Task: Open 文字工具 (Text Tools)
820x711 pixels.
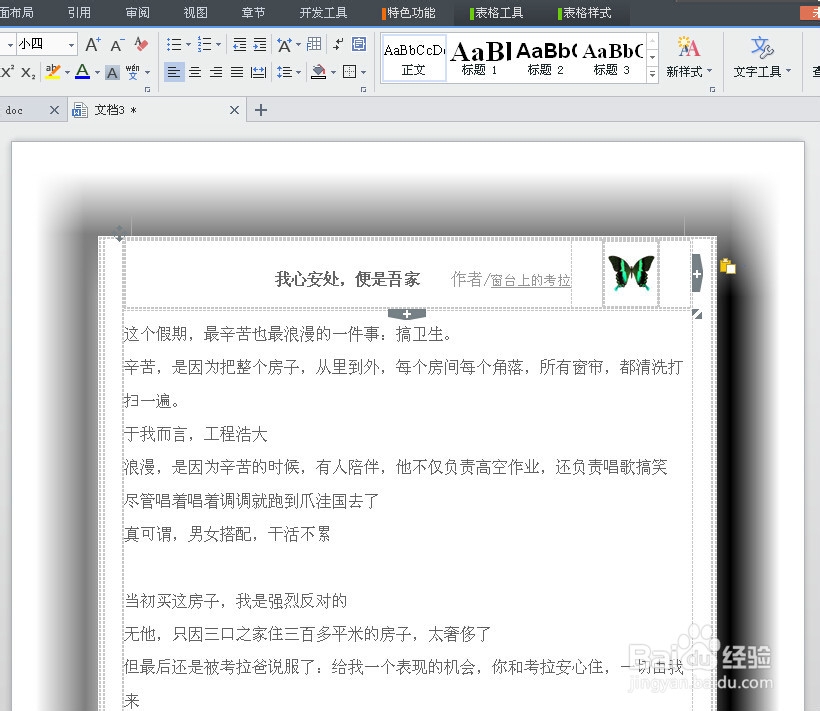Action: pos(758,62)
